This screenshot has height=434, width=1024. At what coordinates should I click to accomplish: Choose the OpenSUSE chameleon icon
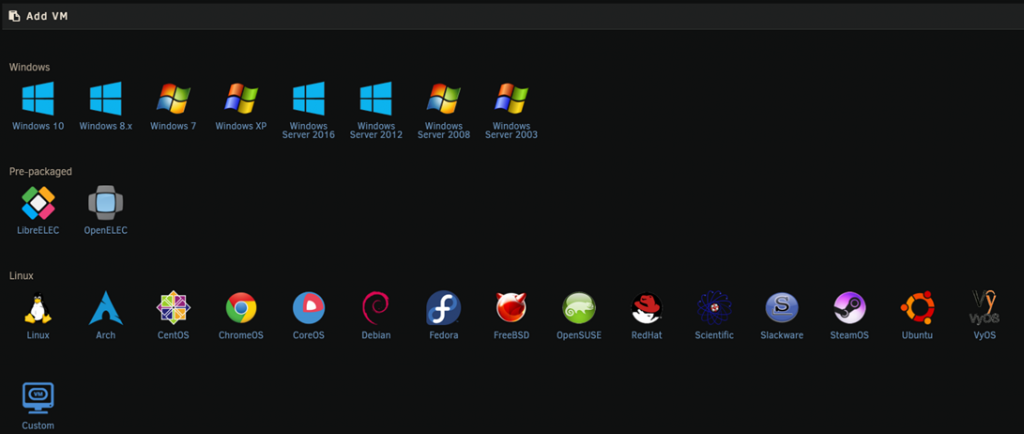pyautogui.click(x=579, y=308)
